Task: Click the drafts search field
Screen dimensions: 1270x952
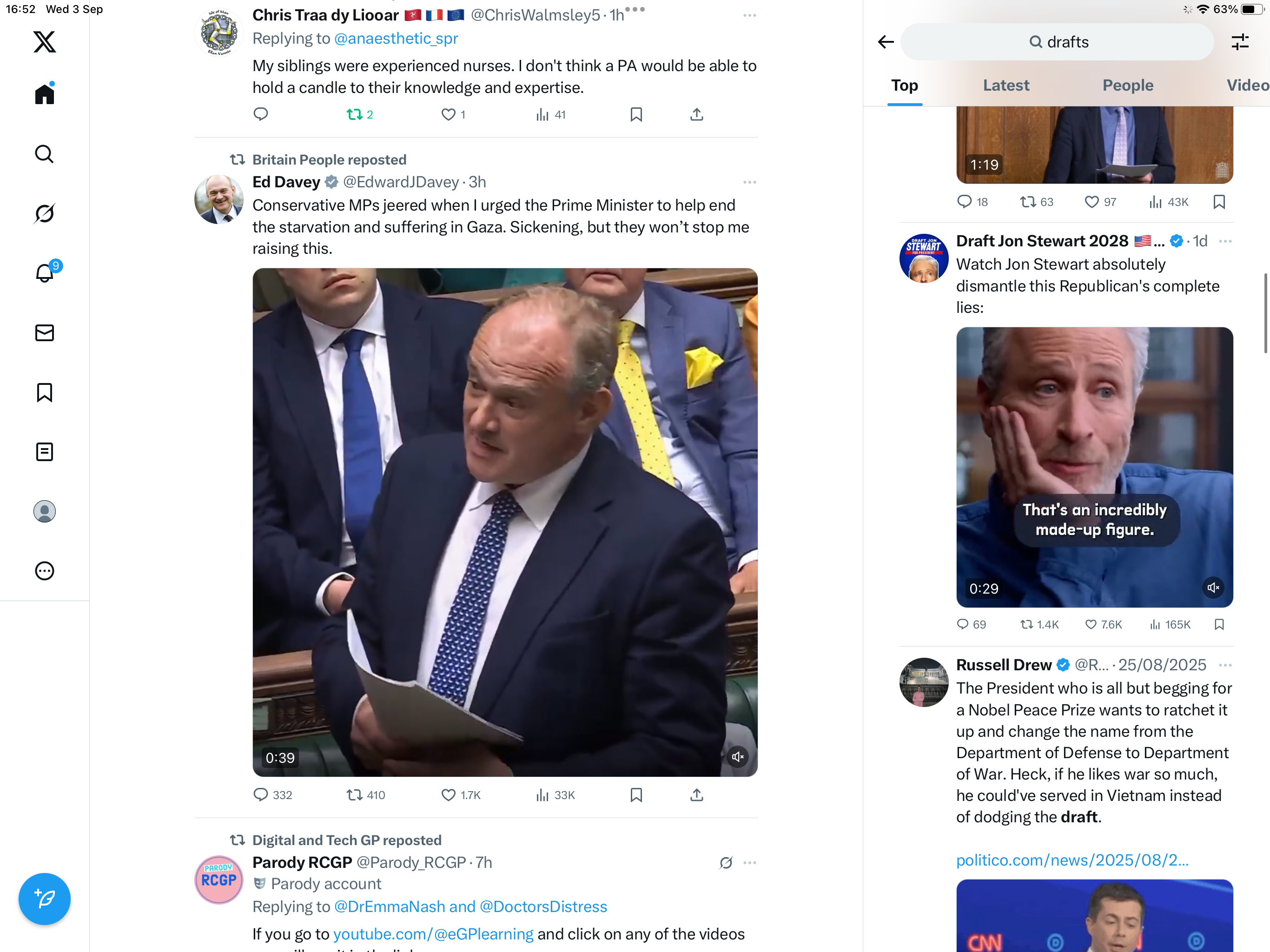Action: (1058, 42)
